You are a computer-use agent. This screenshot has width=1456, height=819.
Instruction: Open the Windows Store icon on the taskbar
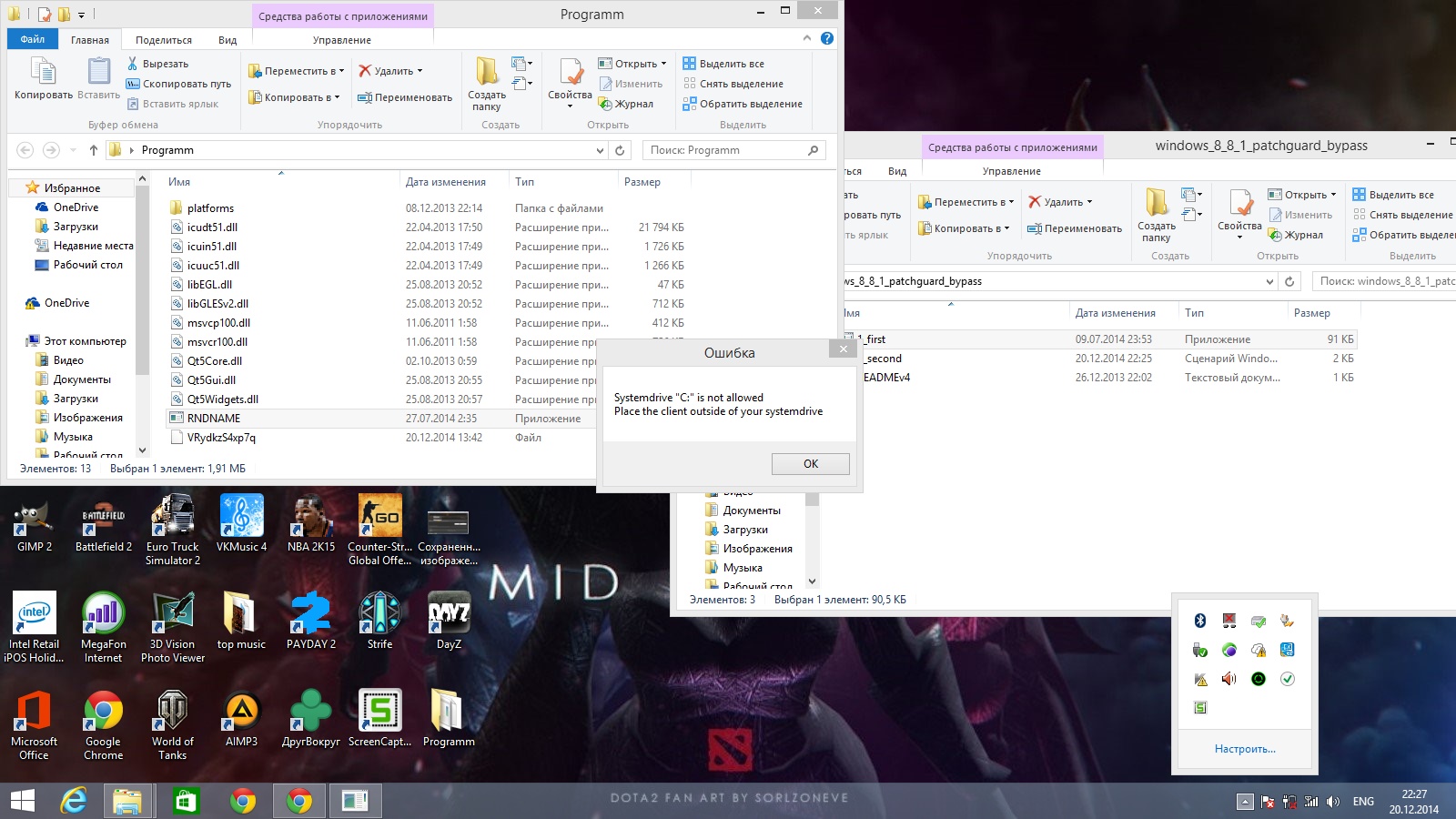[186, 801]
